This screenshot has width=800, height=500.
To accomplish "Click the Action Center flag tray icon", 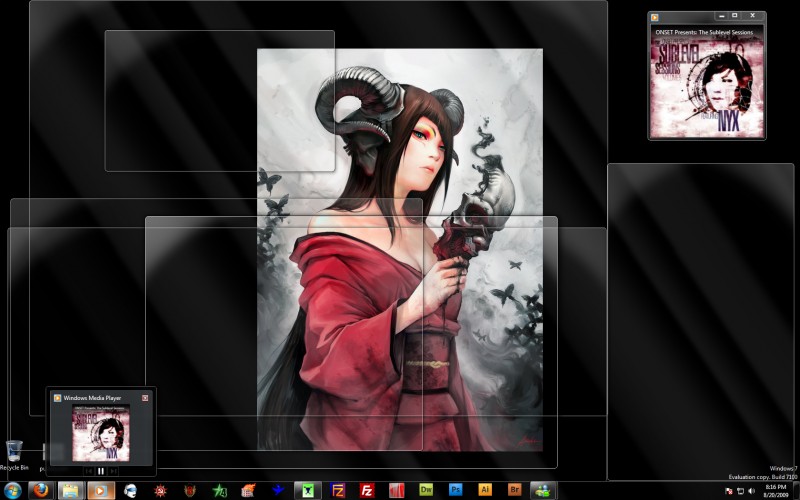I will (729, 491).
